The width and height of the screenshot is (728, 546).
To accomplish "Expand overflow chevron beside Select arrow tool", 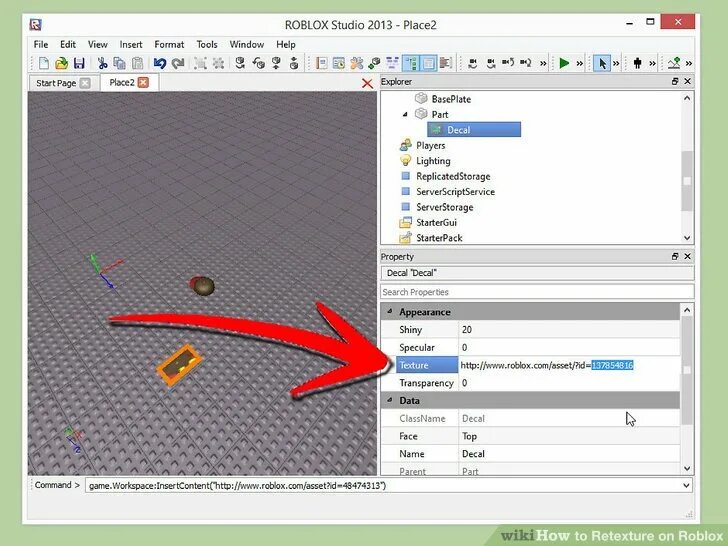I will pyautogui.click(x=616, y=63).
